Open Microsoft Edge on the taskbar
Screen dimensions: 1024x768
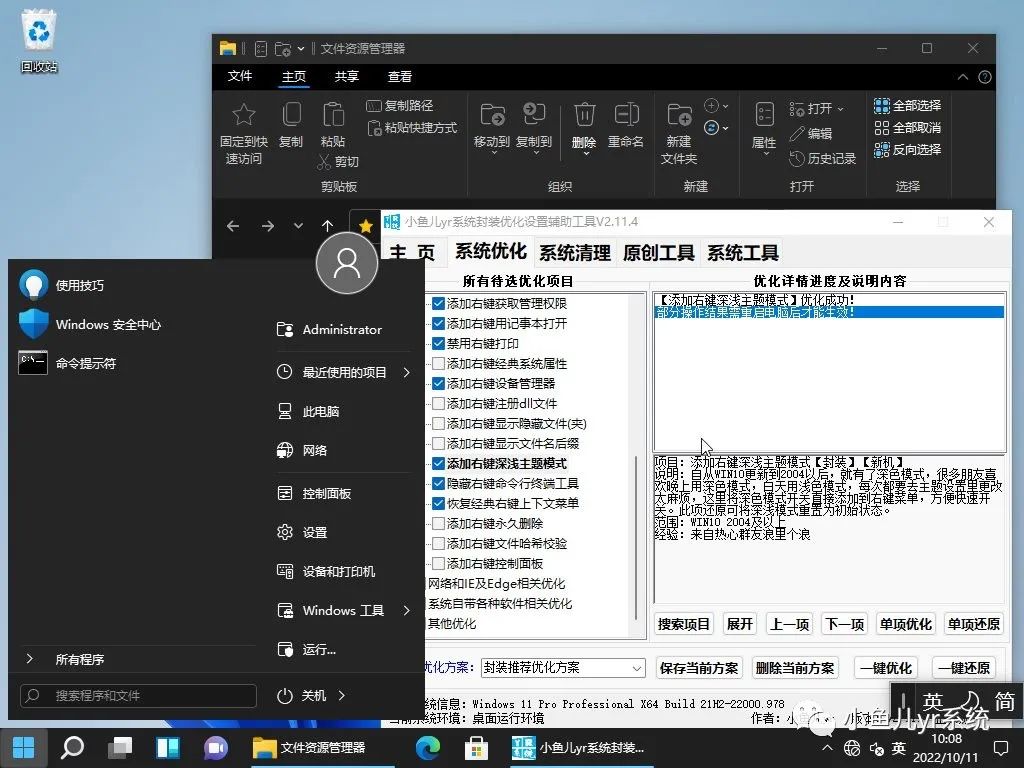428,747
